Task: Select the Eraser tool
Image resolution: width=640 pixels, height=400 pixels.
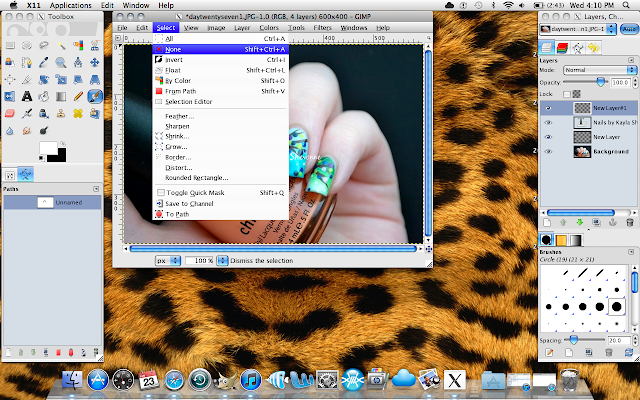Action: pyautogui.click(x=10, y=113)
